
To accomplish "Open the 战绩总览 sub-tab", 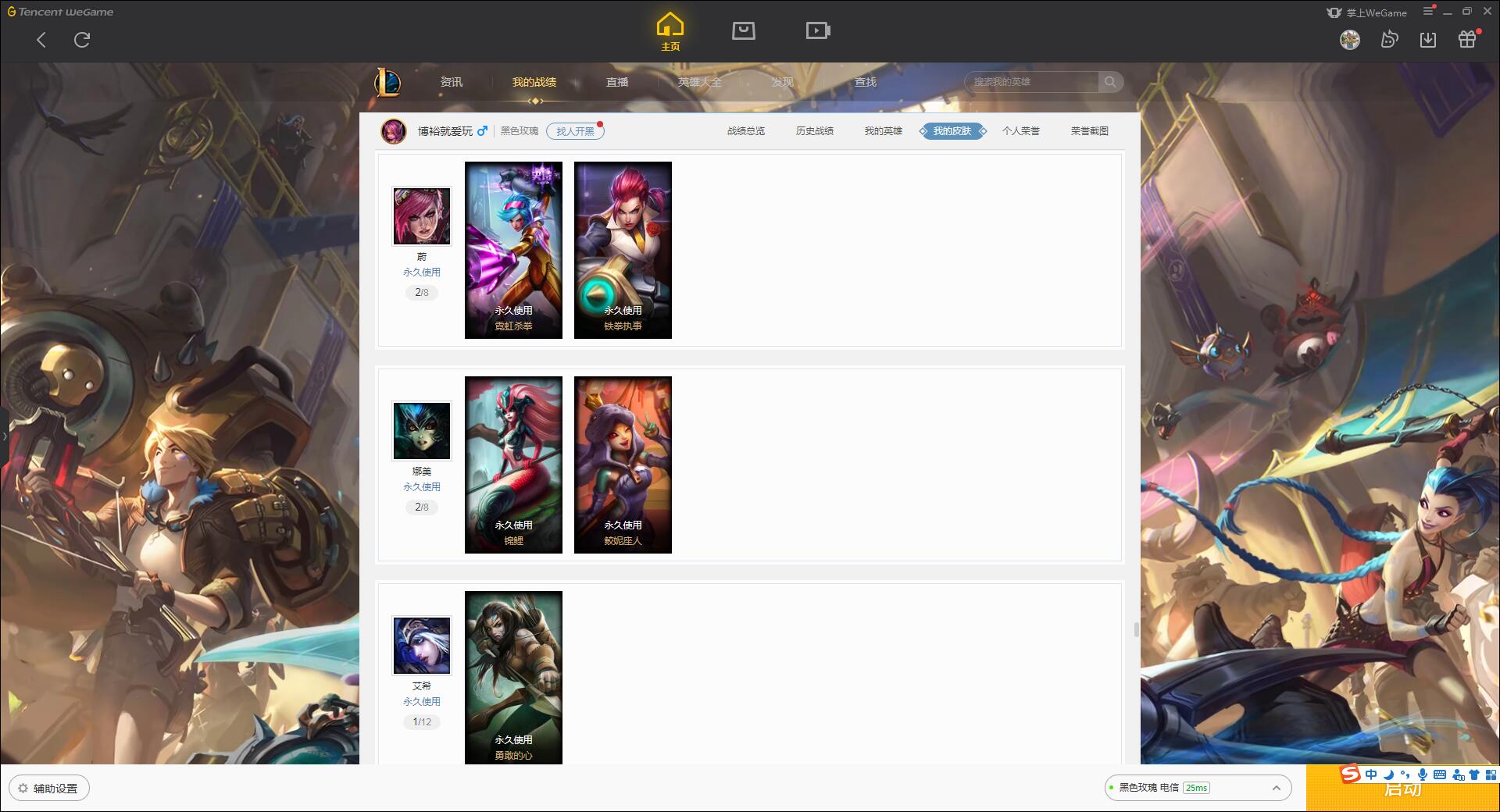I will (x=746, y=131).
